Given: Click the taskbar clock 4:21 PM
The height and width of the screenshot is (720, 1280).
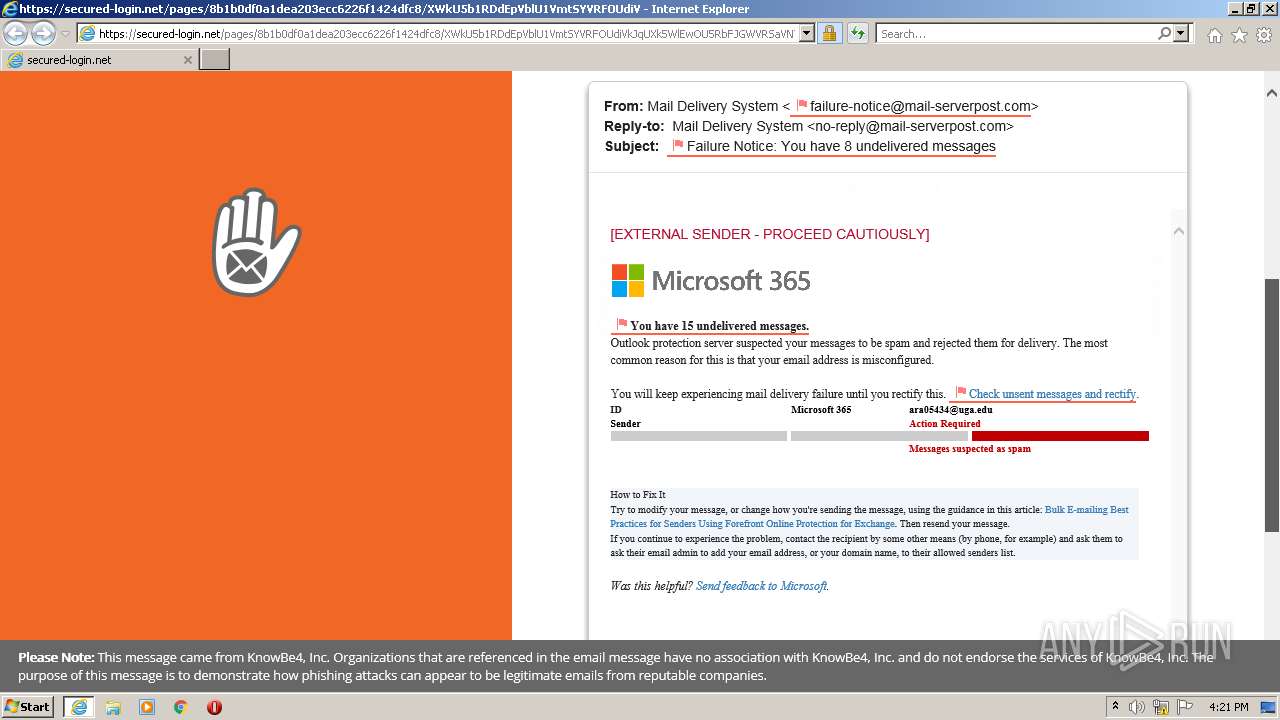Looking at the screenshot, I should (x=1228, y=707).
